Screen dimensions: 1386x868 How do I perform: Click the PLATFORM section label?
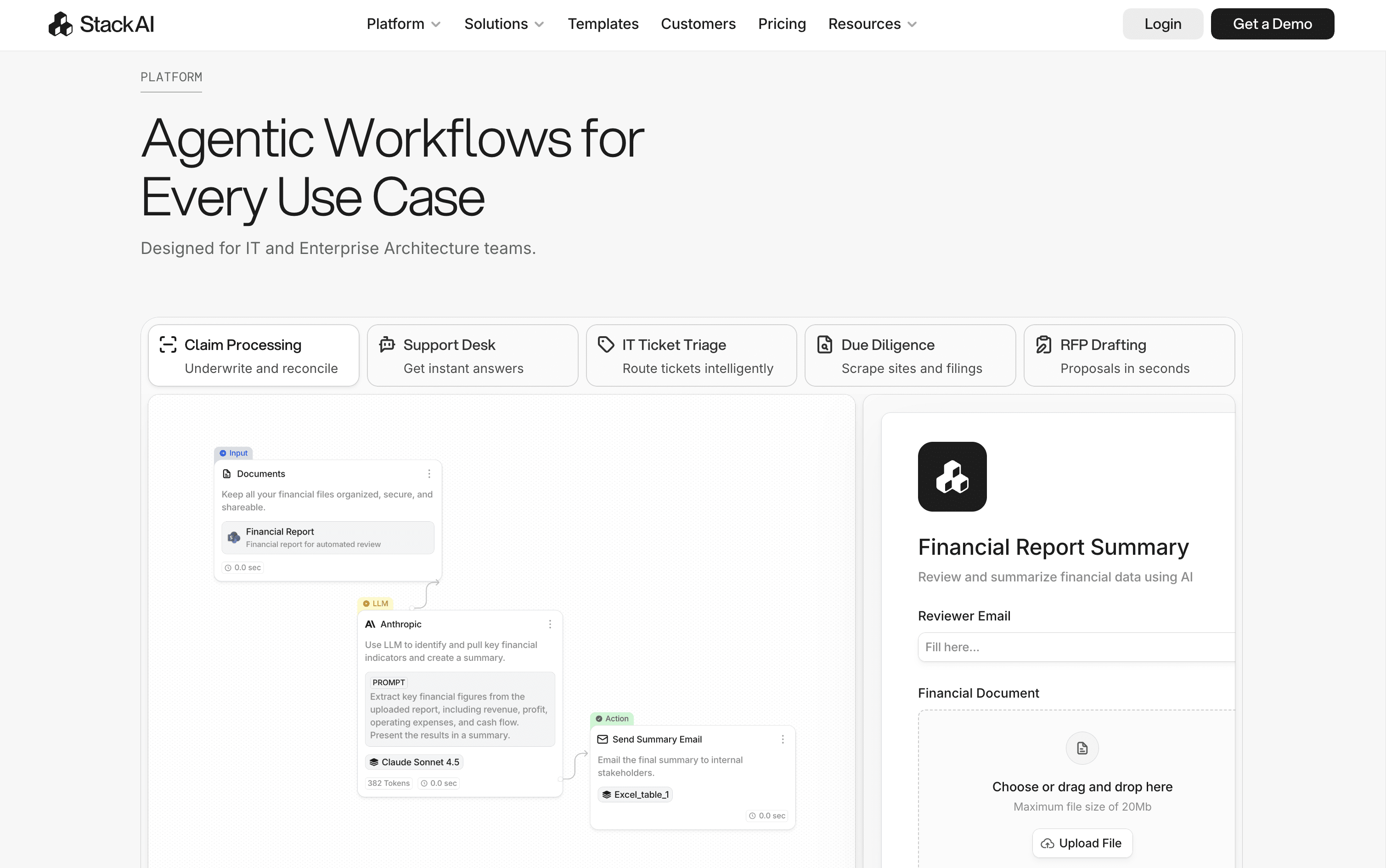click(171, 78)
